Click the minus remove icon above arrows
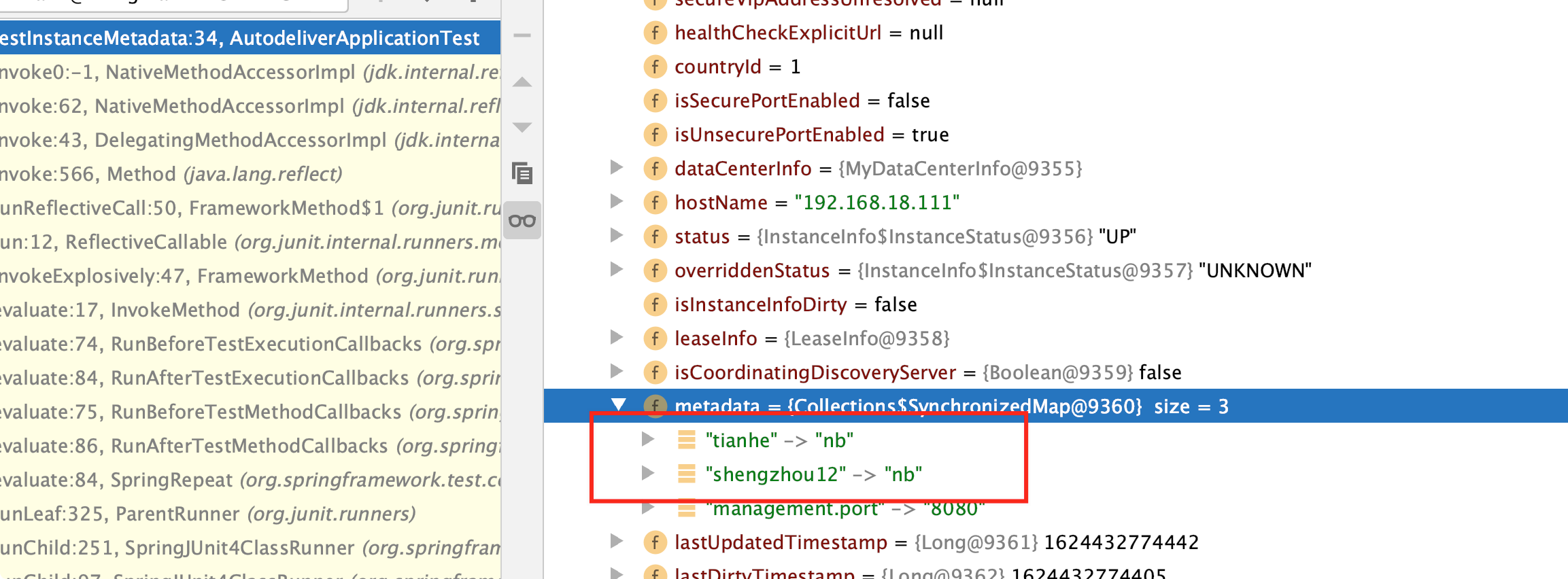Viewport: 1568px width, 579px height. [522, 35]
